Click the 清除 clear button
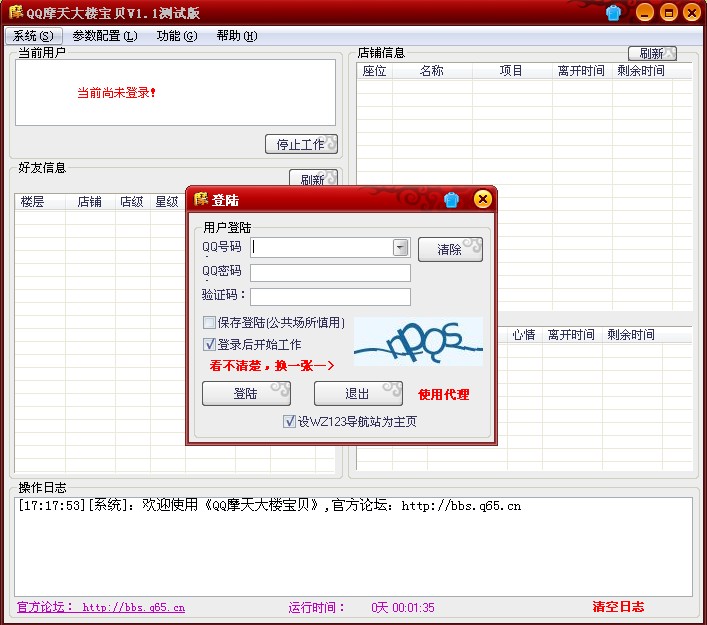Image resolution: width=707 pixels, height=625 pixels. pyautogui.click(x=450, y=249)
